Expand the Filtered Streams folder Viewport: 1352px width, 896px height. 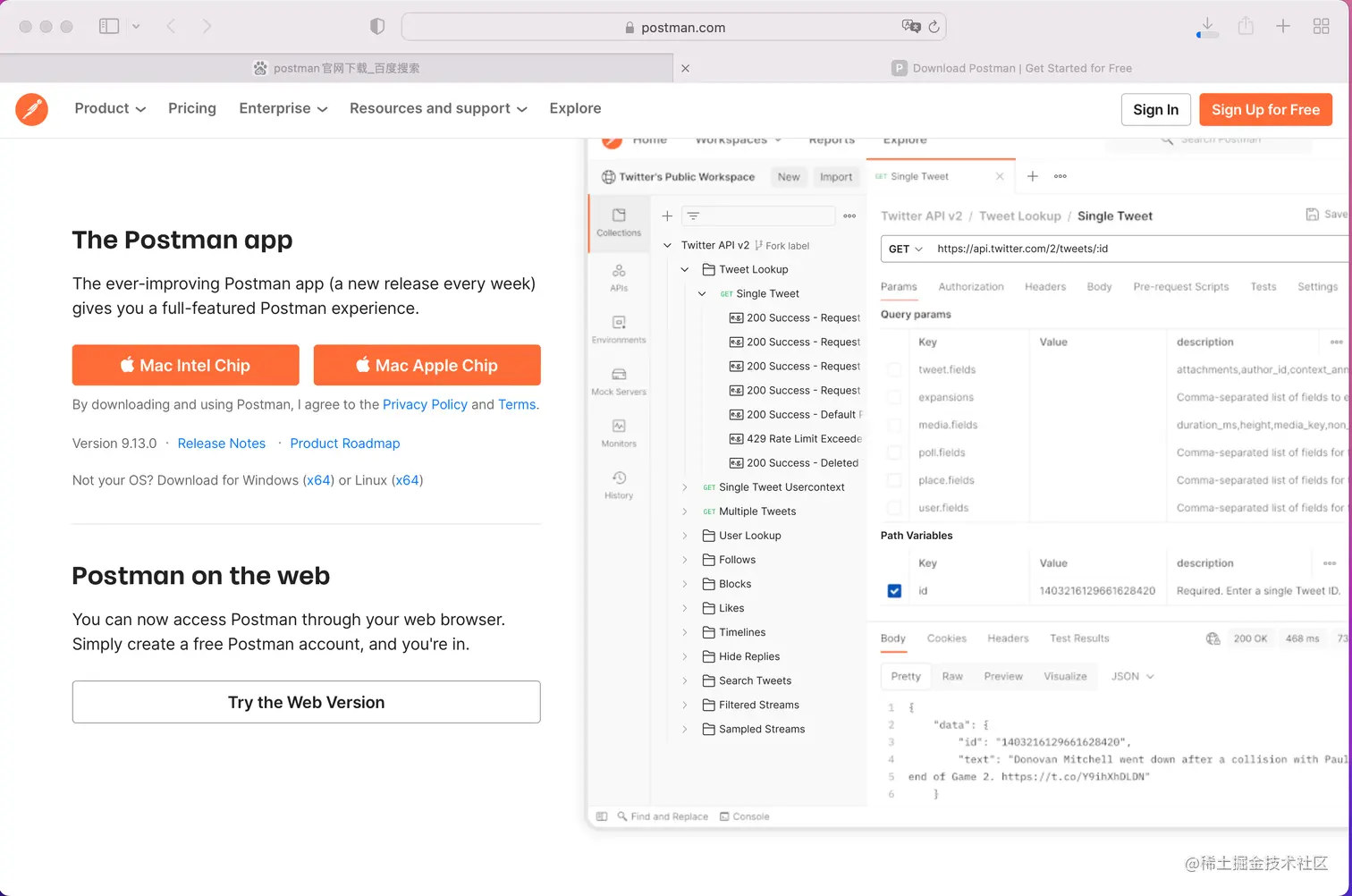point(685,705)
